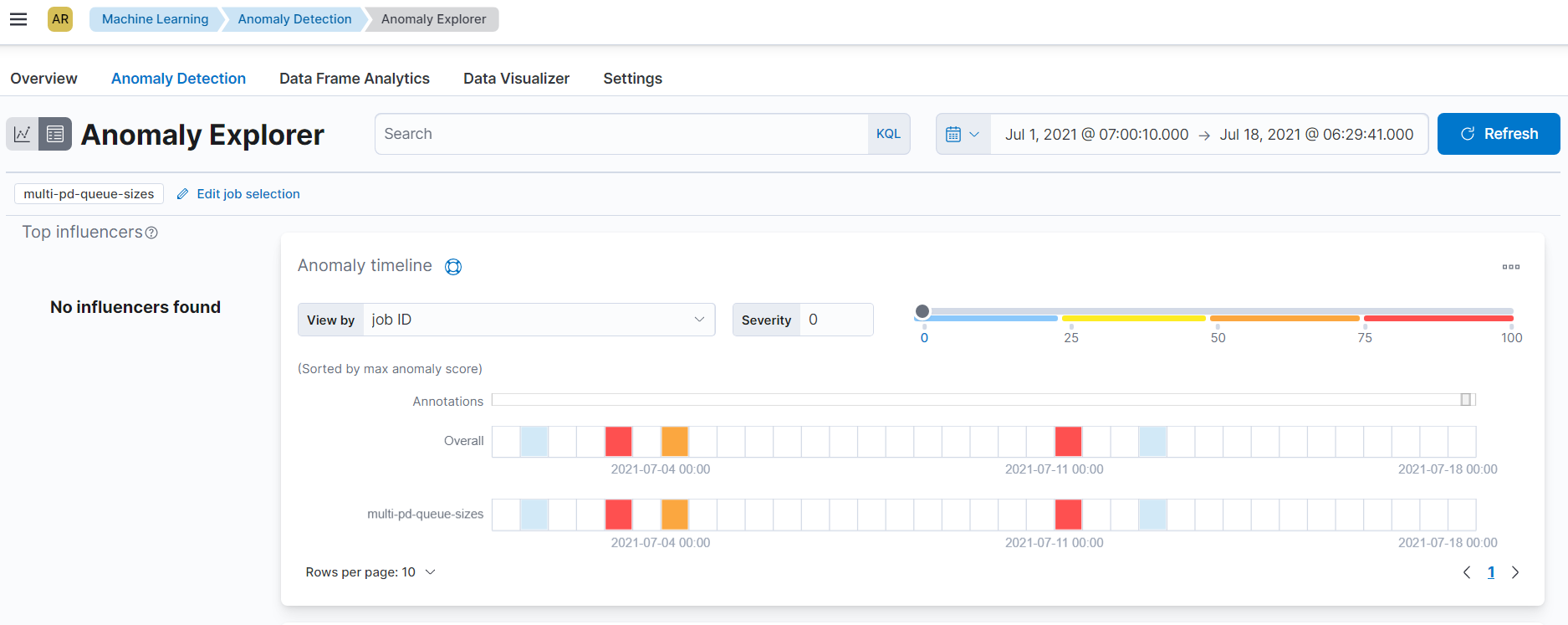Click the Refresh button
The width and height of the screenshot is (1568, 625).
[x=1499, y=134]
